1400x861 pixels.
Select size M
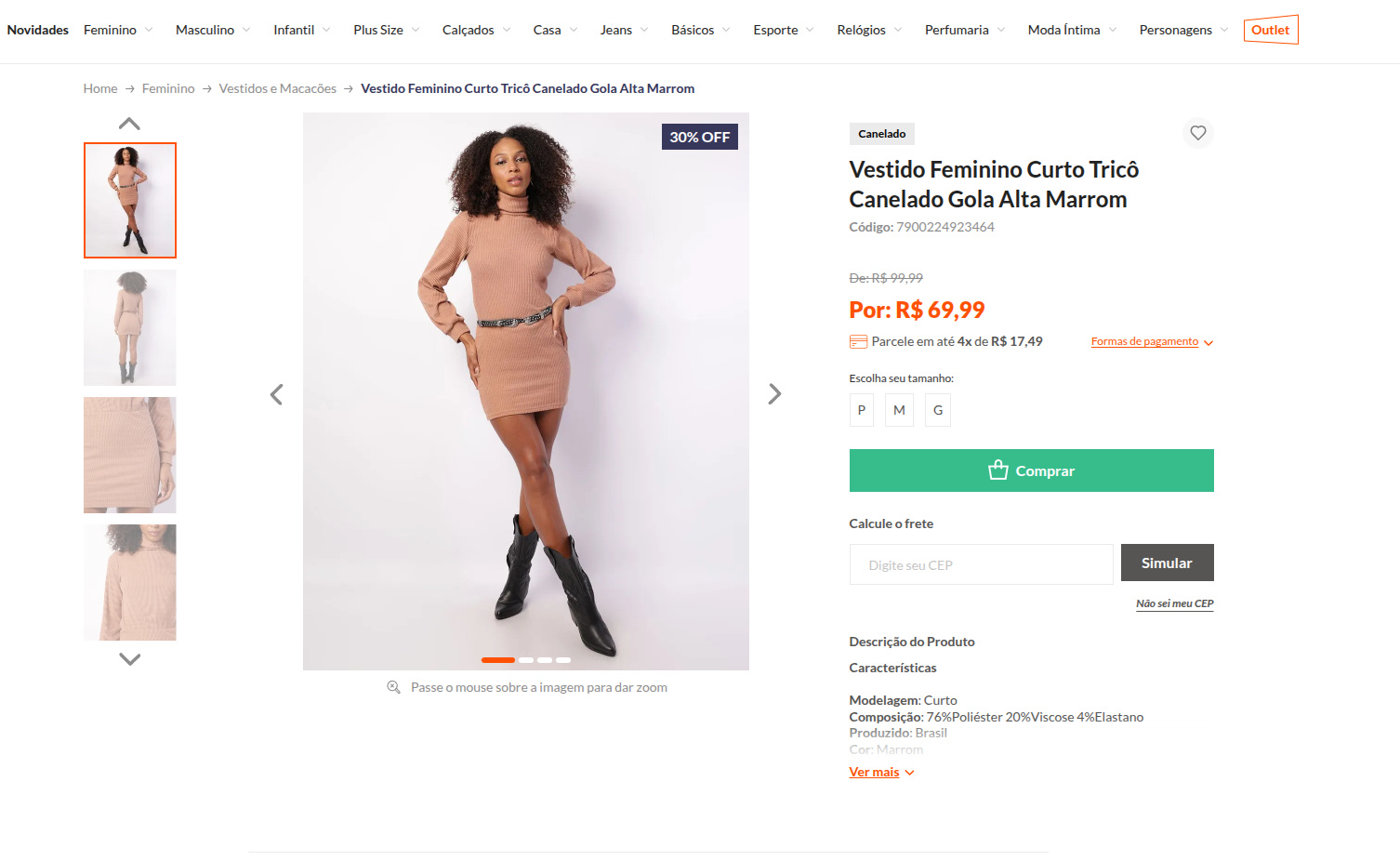pyautogui.click(x=899, y=410)
